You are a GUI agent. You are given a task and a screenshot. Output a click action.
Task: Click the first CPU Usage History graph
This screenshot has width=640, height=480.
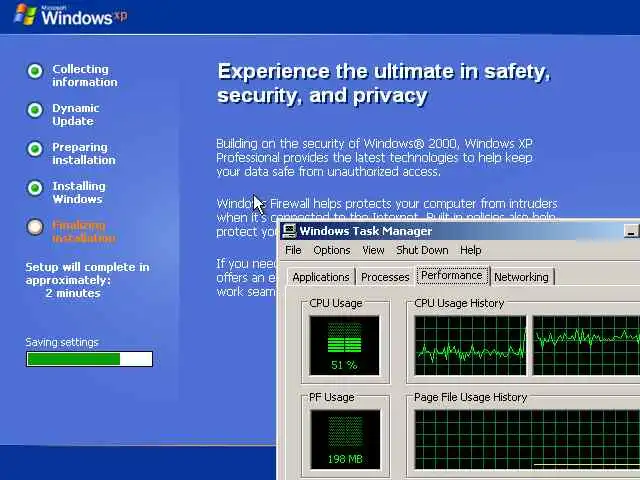[470, 345]
